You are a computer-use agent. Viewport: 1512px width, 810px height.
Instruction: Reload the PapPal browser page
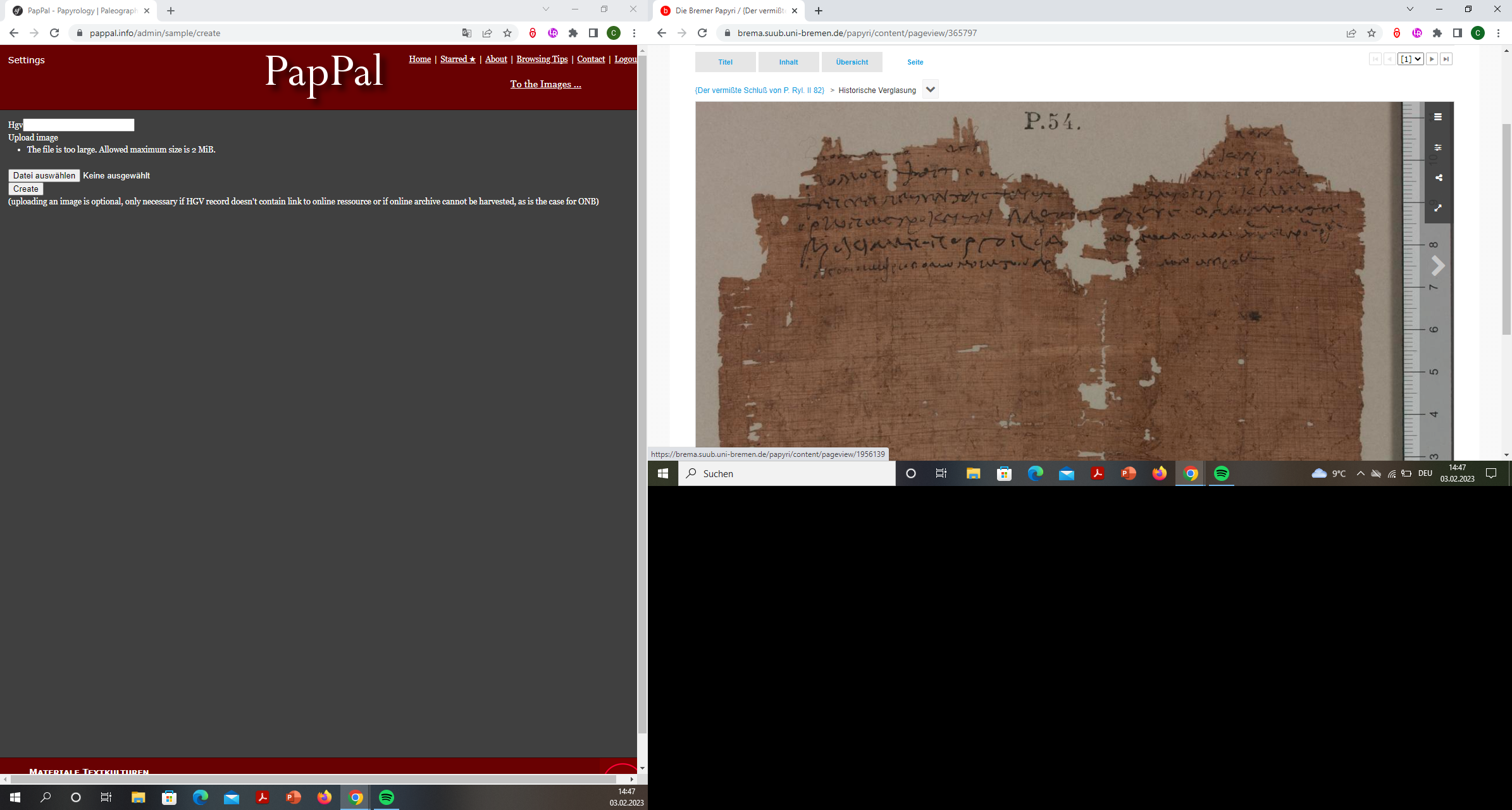point(54,33)
